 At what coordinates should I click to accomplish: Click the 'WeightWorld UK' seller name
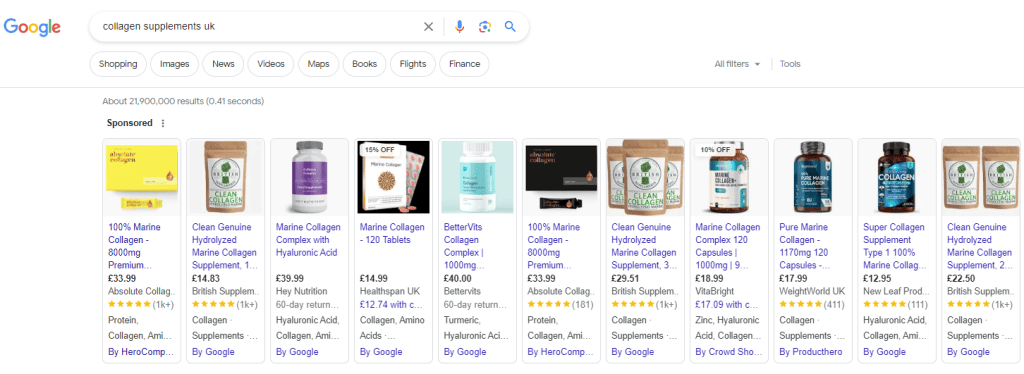pyautogui.click(x=812, y=291)
